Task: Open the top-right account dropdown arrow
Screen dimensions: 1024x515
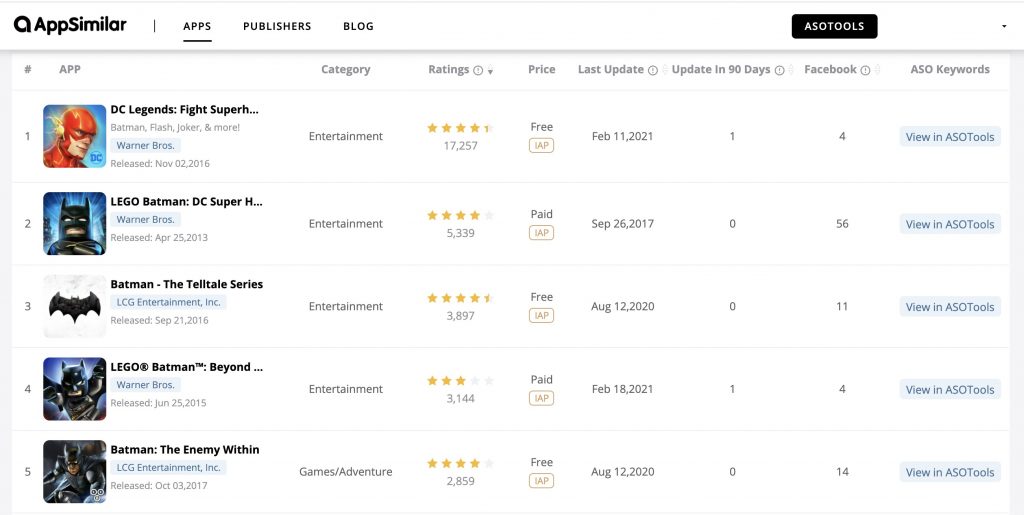Action: pyautogui.click(x=1004, y=27)
